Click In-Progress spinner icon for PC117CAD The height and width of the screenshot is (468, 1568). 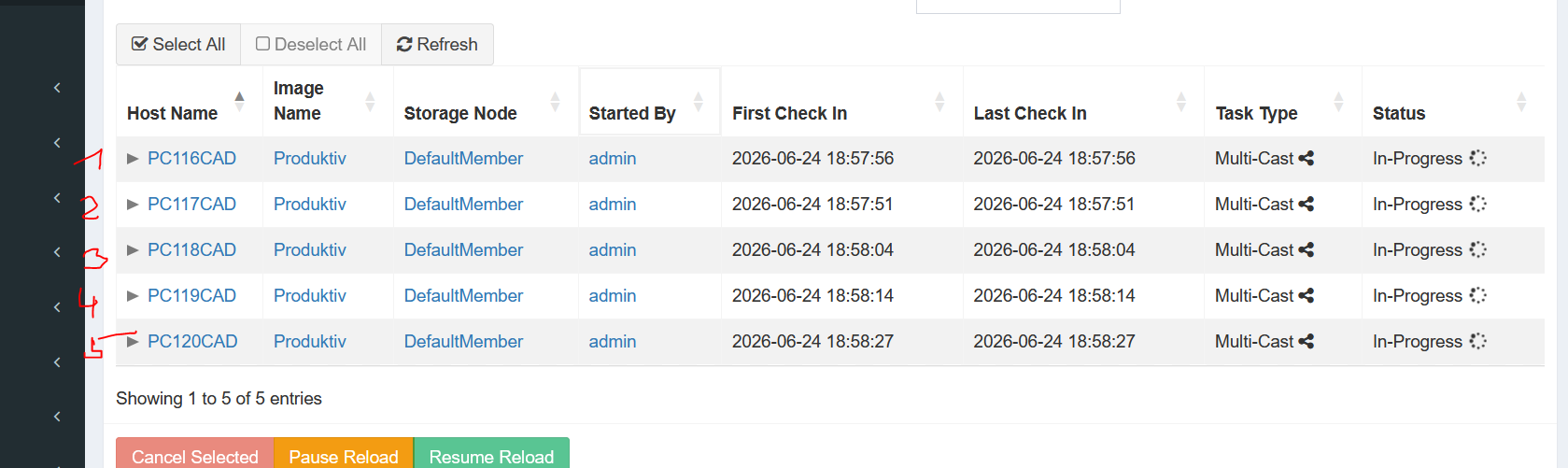[x=1477, y=204]
